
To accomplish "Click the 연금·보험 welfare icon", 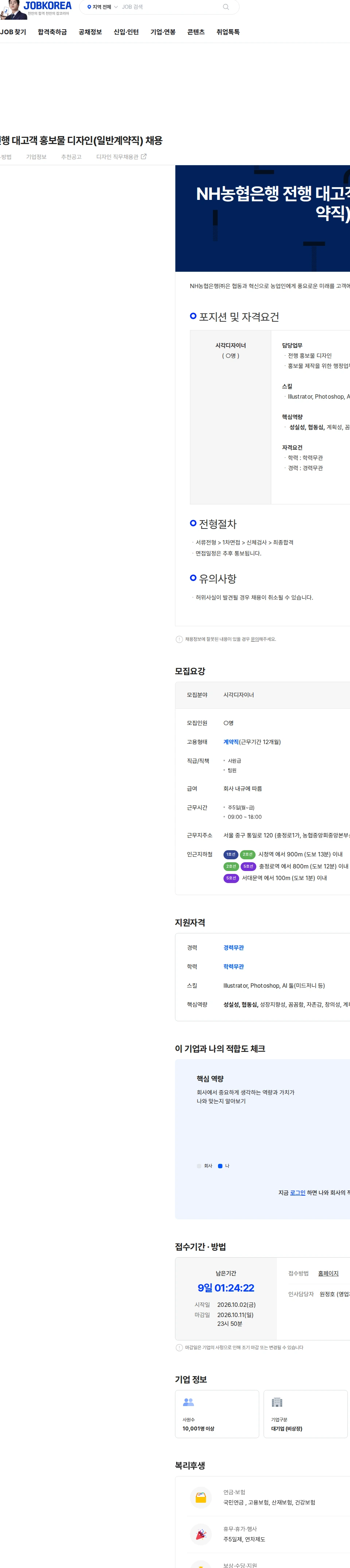I will click(201, 1497).
